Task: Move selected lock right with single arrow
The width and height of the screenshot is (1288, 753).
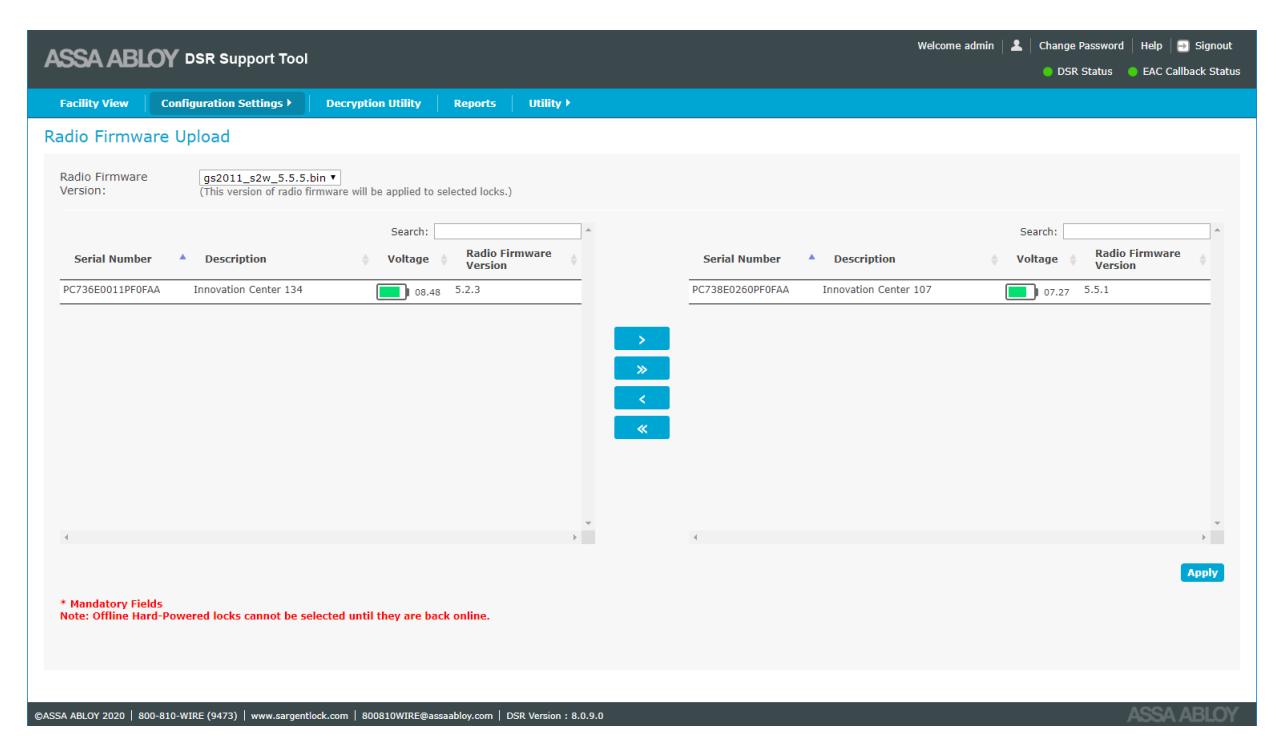Action: (x=642, y=338)
